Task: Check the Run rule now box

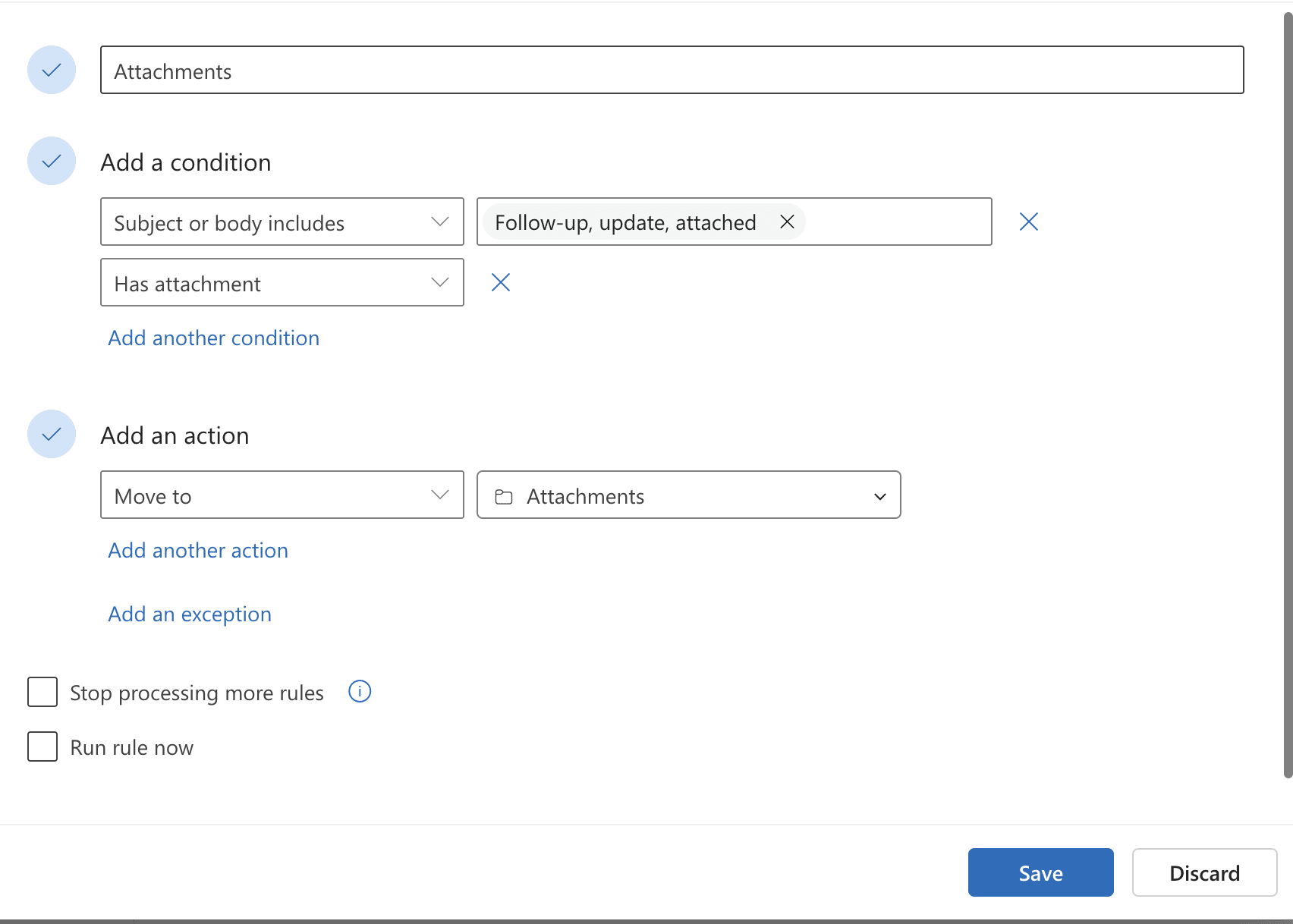Action: (42, 746)
